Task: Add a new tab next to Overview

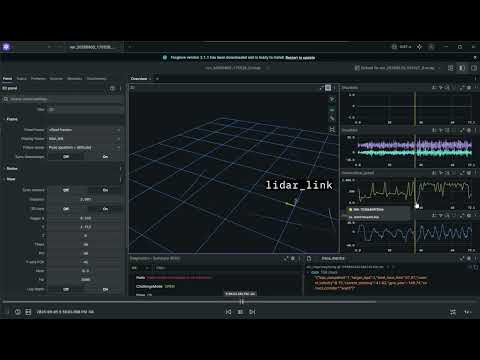Action: pyautogui.click(x=157, y=79)
